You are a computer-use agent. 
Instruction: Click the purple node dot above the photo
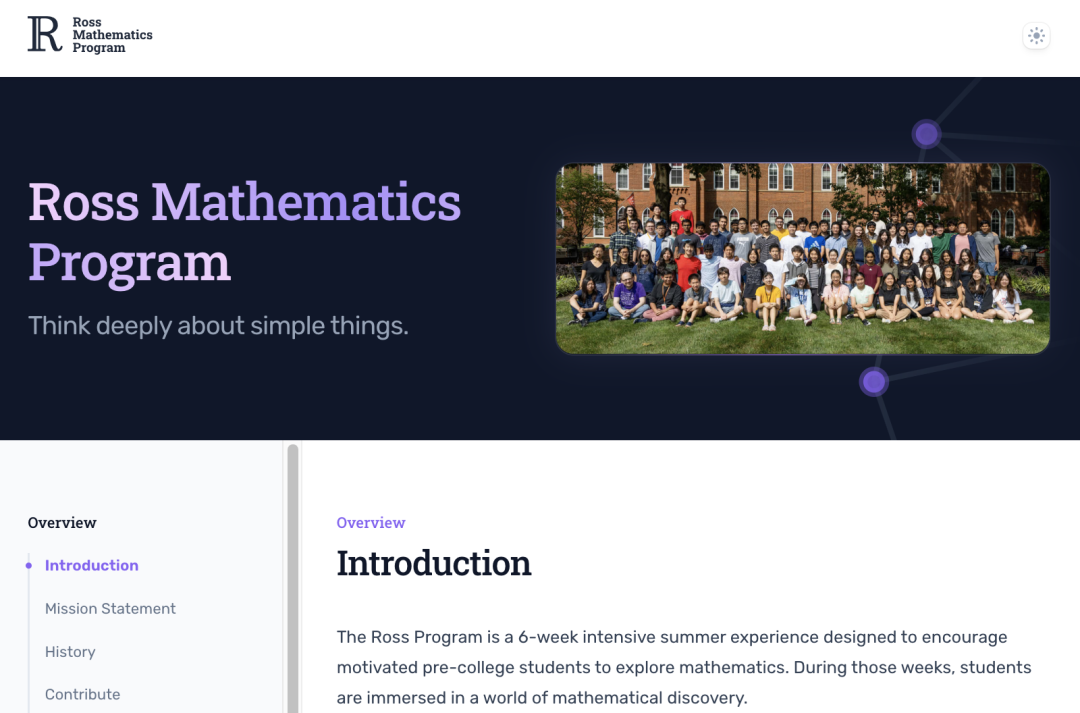coord(927,134)
